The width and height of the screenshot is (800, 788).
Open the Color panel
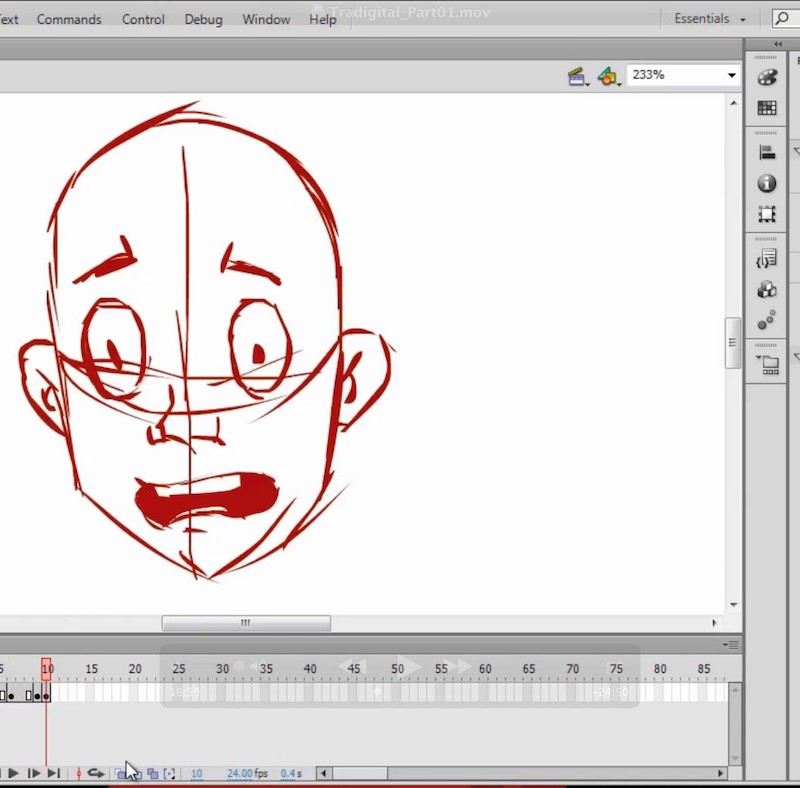point(766,77)
